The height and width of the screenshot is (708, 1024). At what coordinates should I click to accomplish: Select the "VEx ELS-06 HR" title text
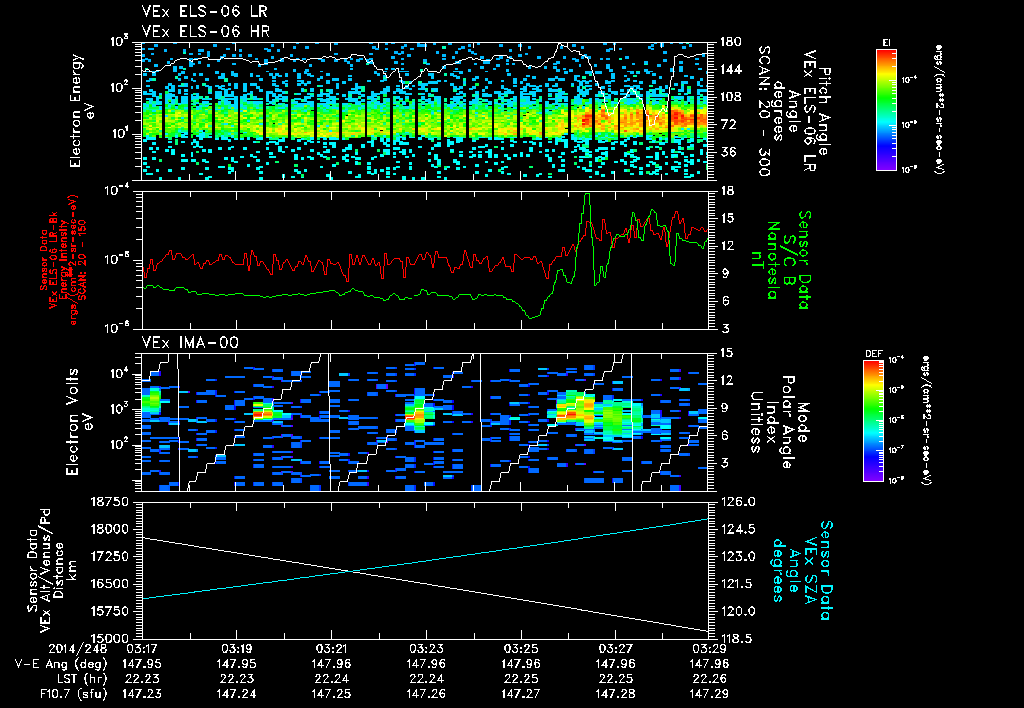[x=206, y=31]
